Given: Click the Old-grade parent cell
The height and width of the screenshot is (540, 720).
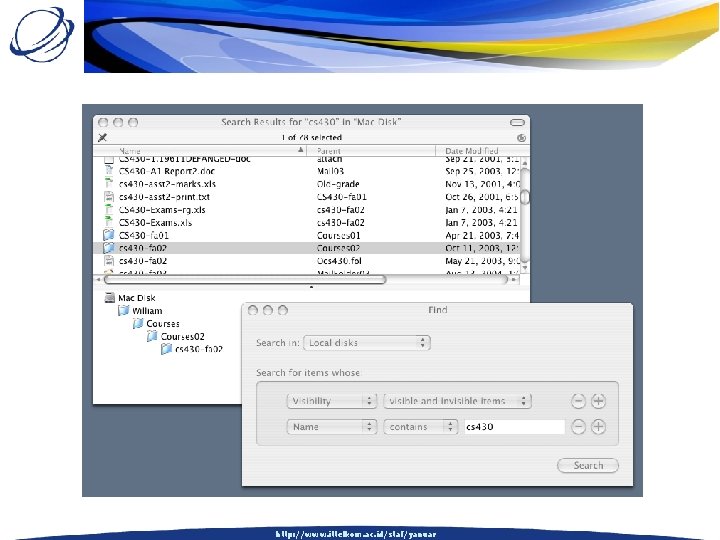Looking at the screenshot, I should coord(338,184).
